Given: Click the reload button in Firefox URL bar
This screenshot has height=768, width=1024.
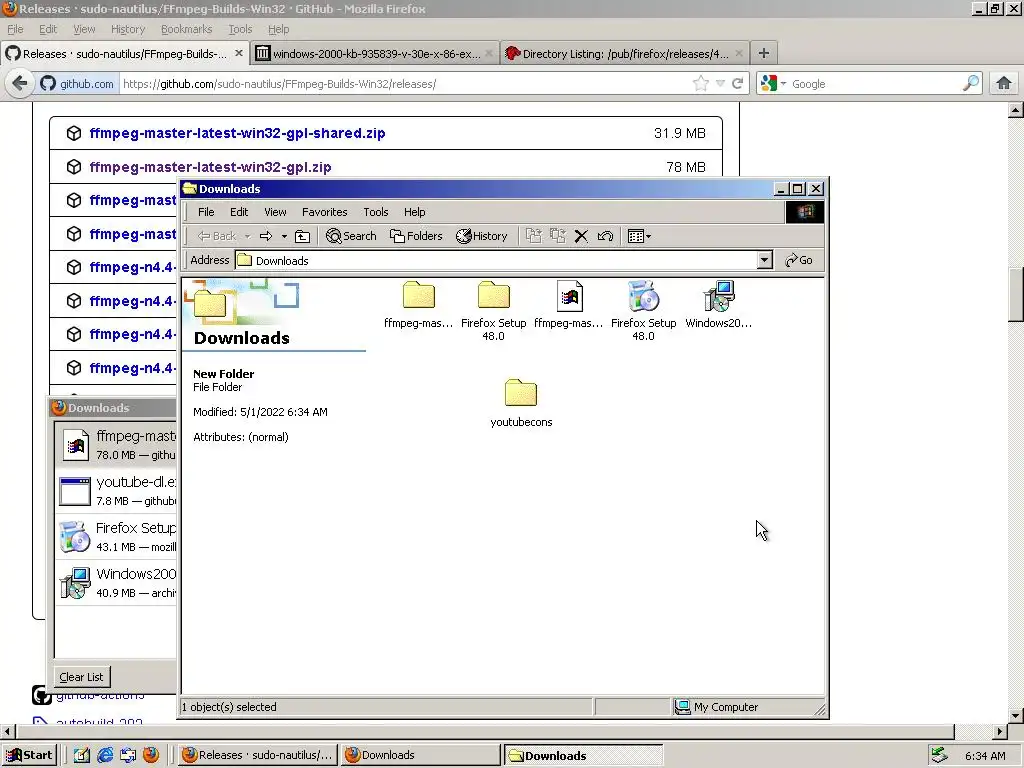Looking at the screenshot, I should [738, 84].
